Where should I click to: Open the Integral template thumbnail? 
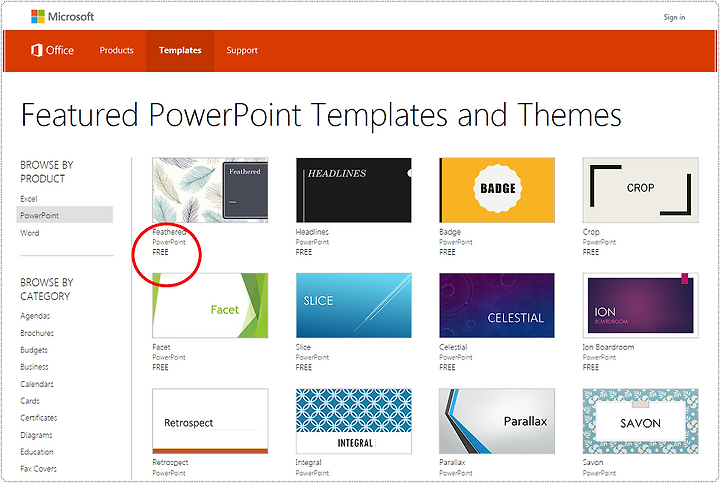(x=354, y=421)
